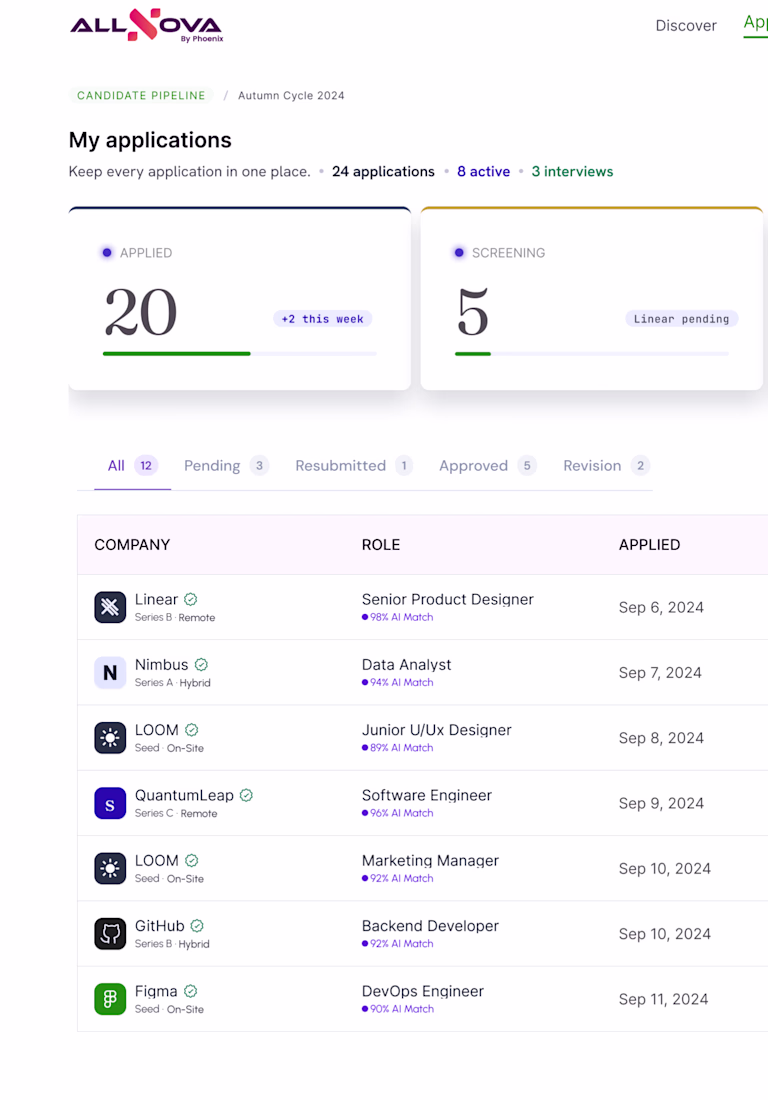Click the Sep 6, 2024 date cell
Image resolution: width=768 pixels, height=1100 pixels.
661,608
